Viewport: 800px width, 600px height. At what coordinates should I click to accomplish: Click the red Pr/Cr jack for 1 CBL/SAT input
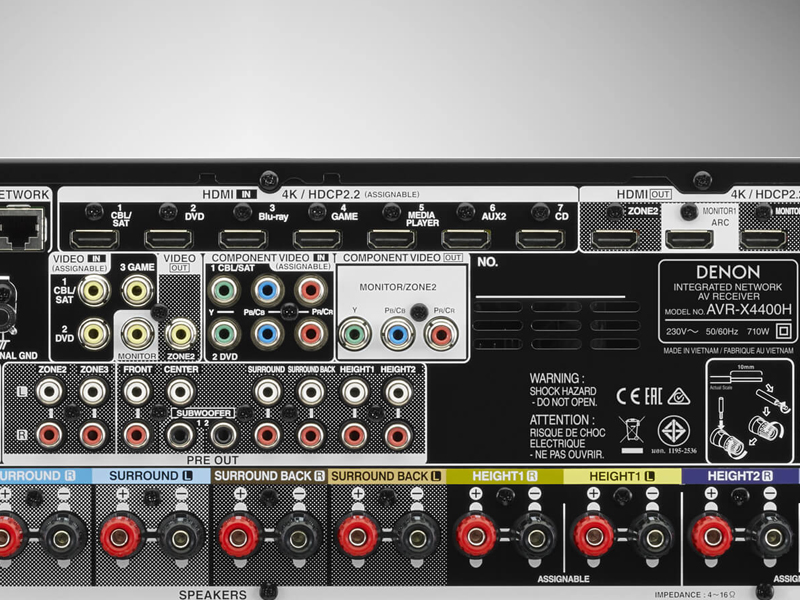311,290
